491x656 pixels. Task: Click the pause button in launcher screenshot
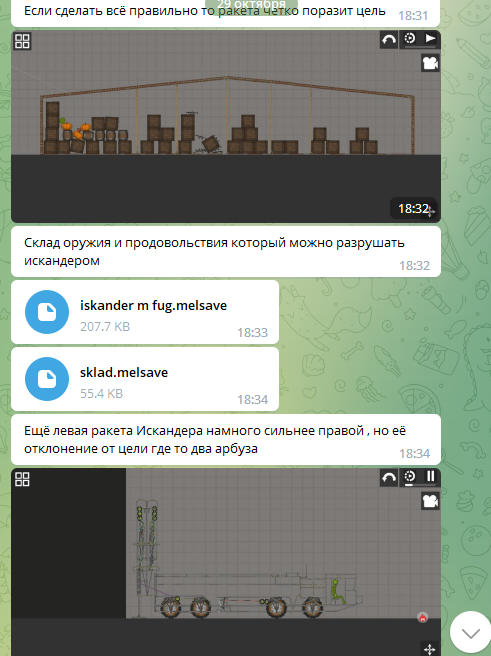430,477
